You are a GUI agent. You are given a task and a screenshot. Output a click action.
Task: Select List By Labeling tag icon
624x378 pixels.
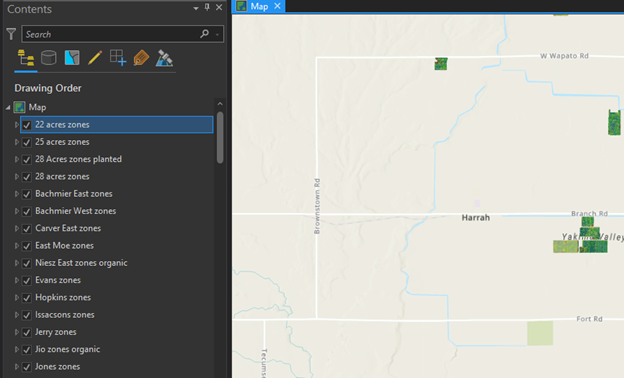coord(141,58)
